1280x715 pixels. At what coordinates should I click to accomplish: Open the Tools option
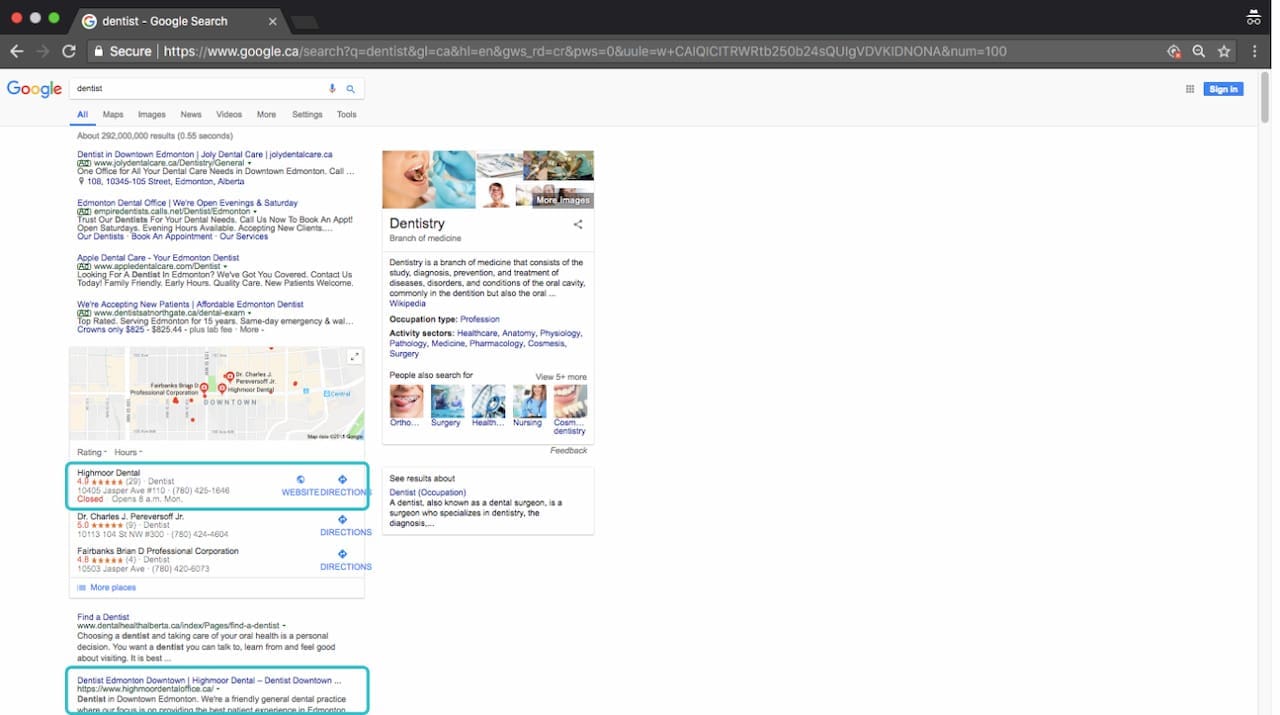click(x=346, y=115)
